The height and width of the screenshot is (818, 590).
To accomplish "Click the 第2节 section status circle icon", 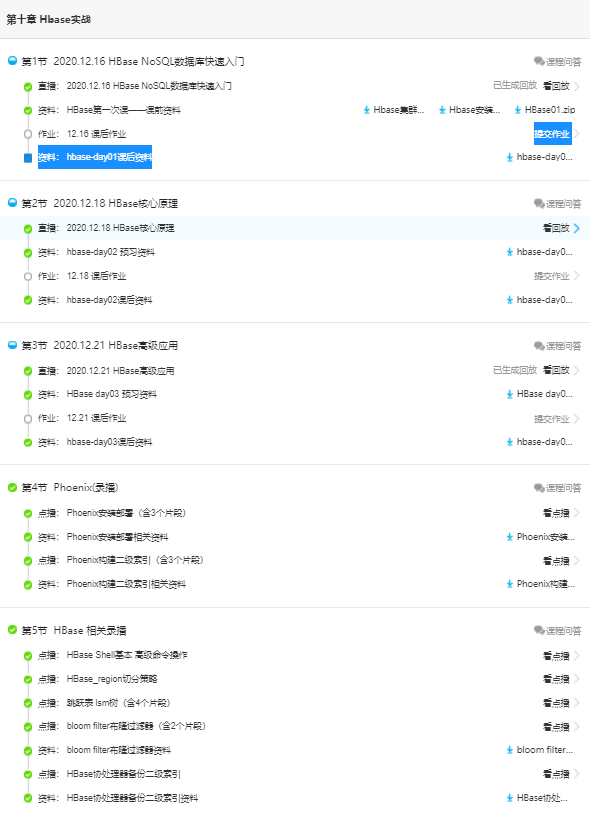I will [x=13, y=202].
